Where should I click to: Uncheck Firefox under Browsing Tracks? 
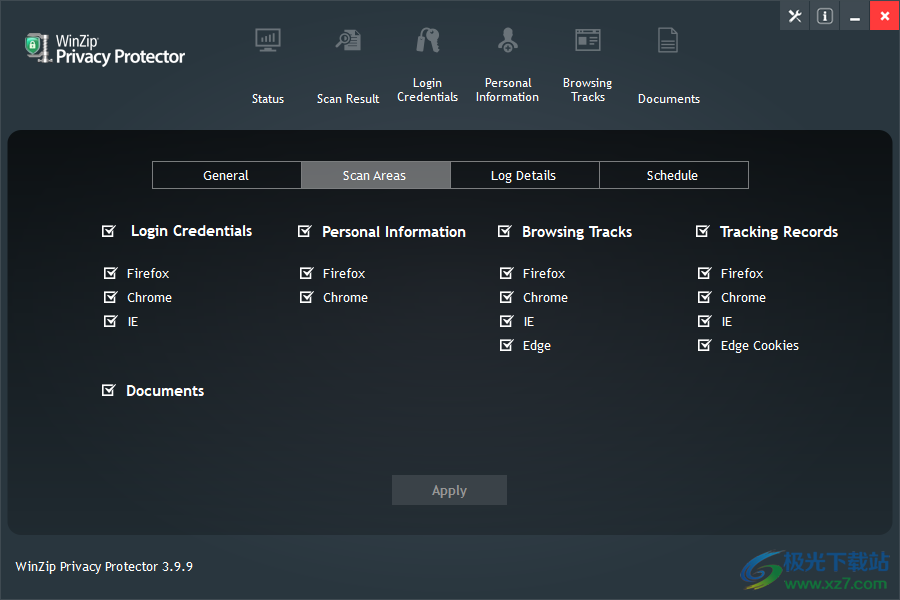point(506,273)
